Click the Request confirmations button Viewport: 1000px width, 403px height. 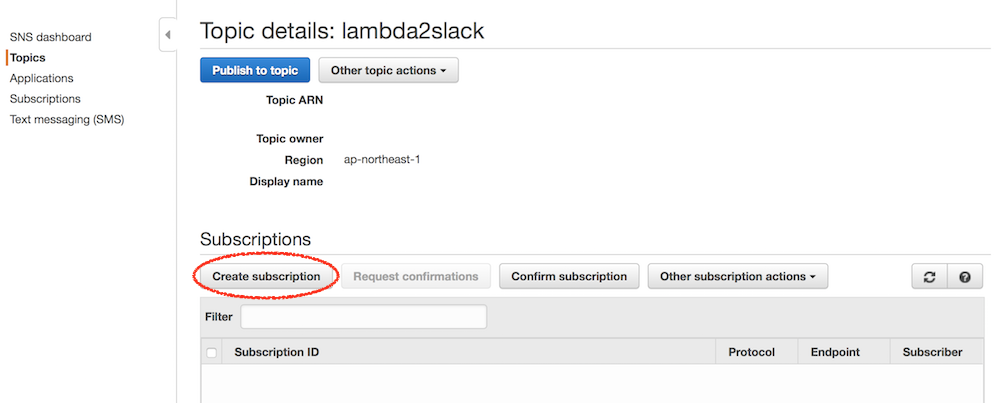416,276
